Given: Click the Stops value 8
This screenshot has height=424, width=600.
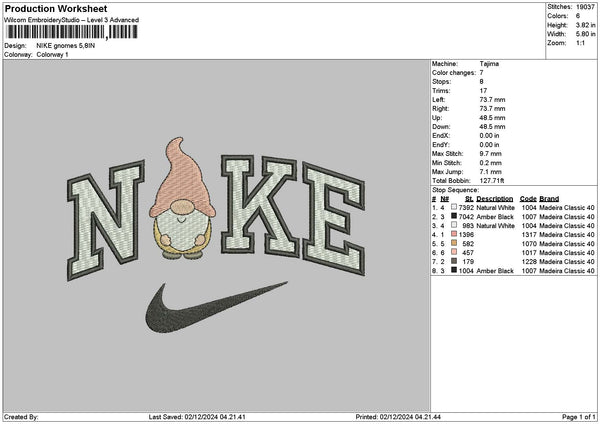Looking at the screenshot, I should click(482, 82).
